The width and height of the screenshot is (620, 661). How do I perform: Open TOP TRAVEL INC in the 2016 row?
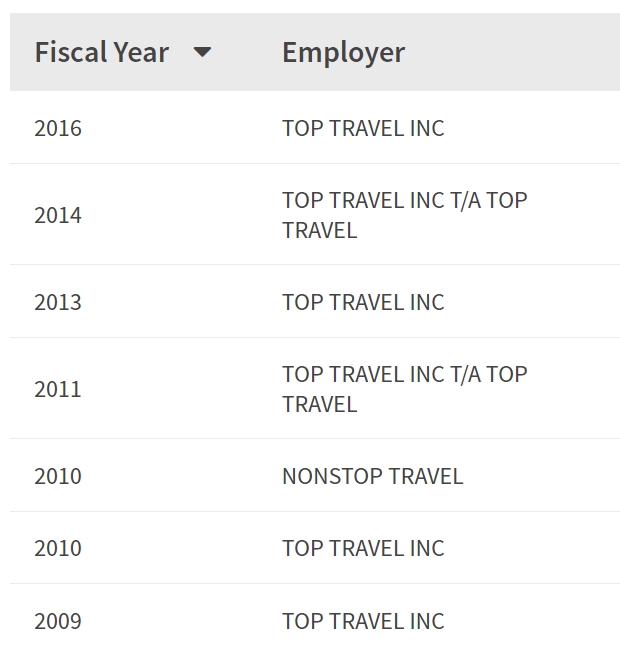[x=363, y=128]
